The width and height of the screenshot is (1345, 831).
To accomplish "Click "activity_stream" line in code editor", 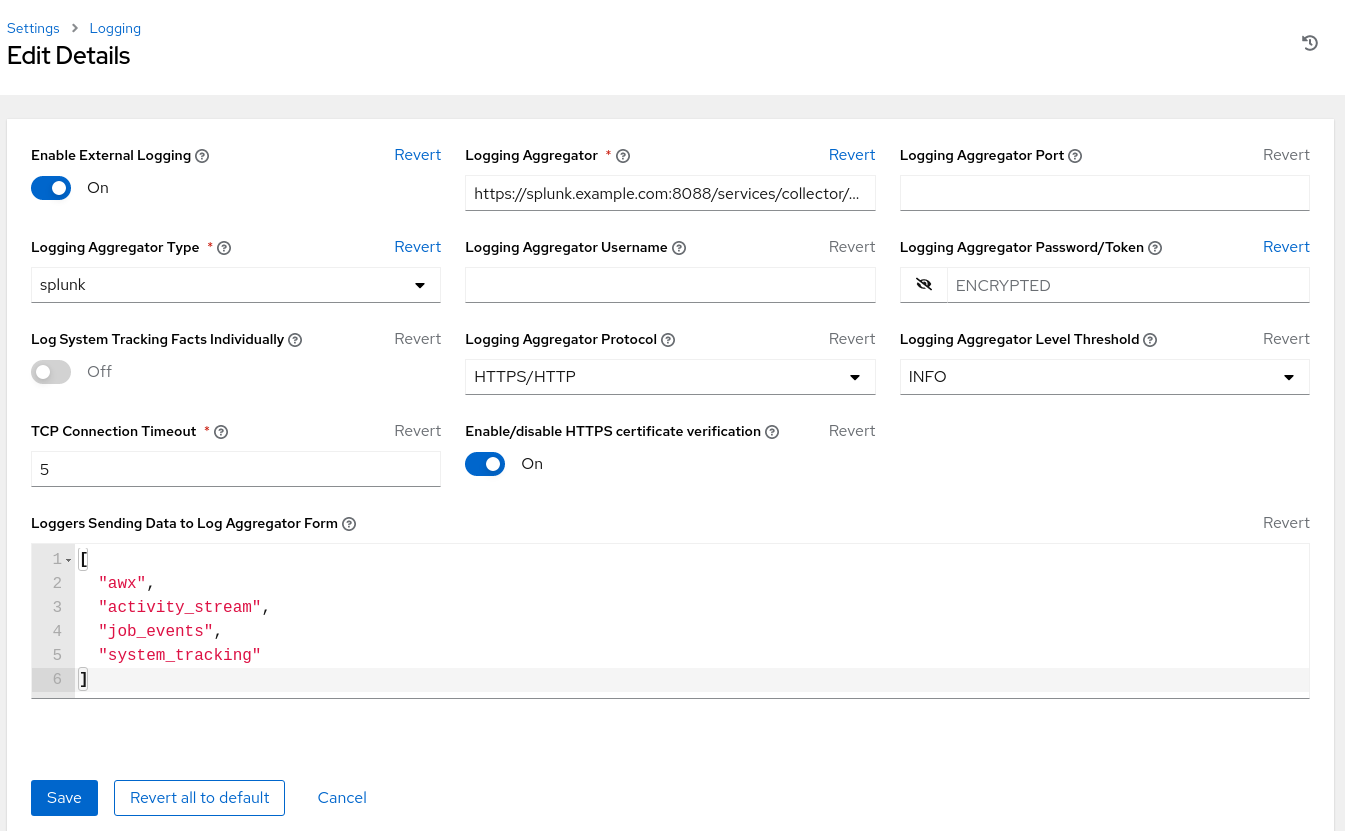I will (185, 607).
